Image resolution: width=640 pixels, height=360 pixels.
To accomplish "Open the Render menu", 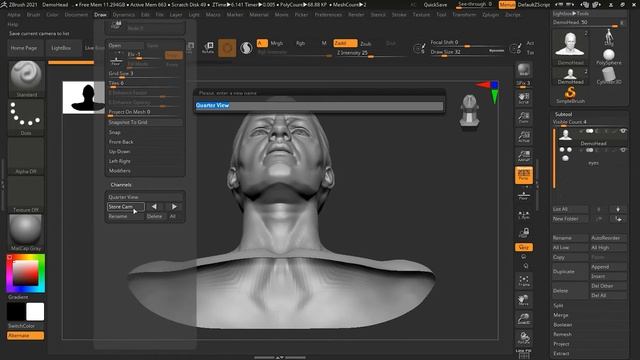I will click(356, 14).
